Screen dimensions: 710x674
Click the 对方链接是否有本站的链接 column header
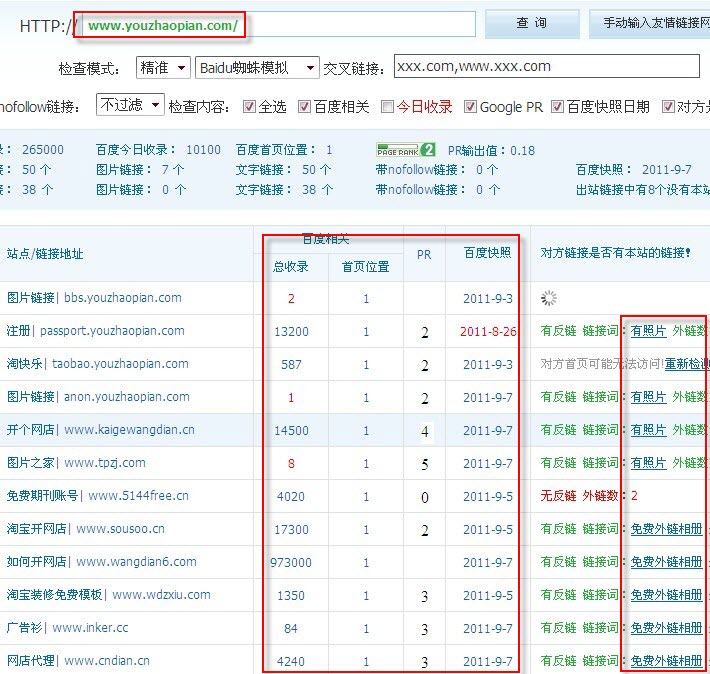click(615, 253)
